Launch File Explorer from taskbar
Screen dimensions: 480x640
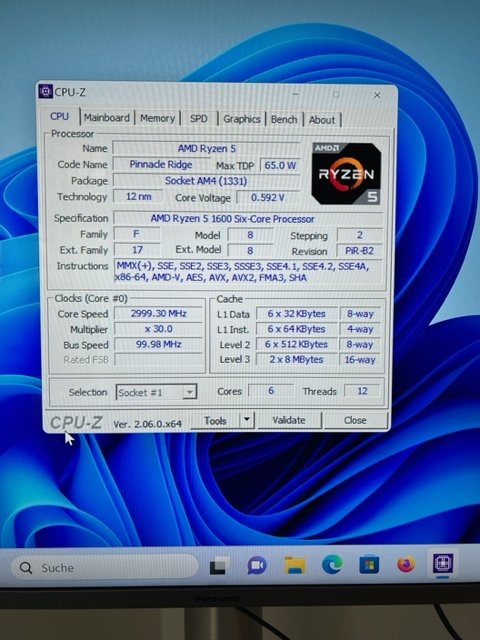pos(295,565)
